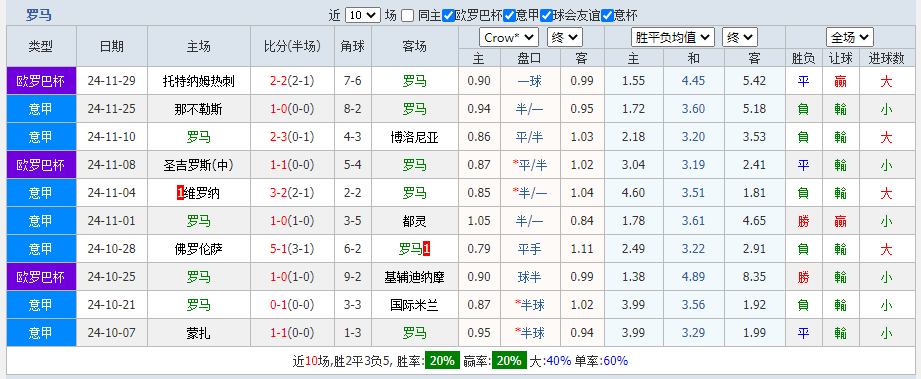921x379 pixels.
Task: Click the 平手 handicap value
Action: pyautogui.click(x=530, y=249)
